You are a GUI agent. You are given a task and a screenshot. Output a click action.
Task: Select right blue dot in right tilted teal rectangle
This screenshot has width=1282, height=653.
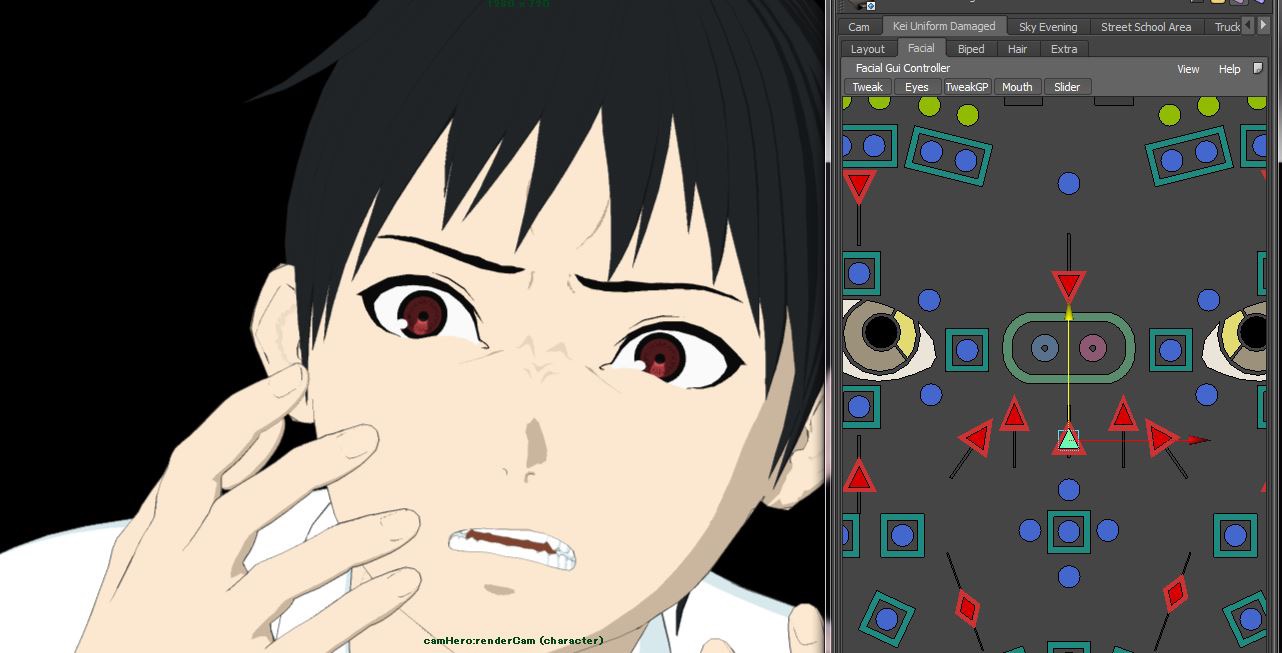(x=1206, y=152)
